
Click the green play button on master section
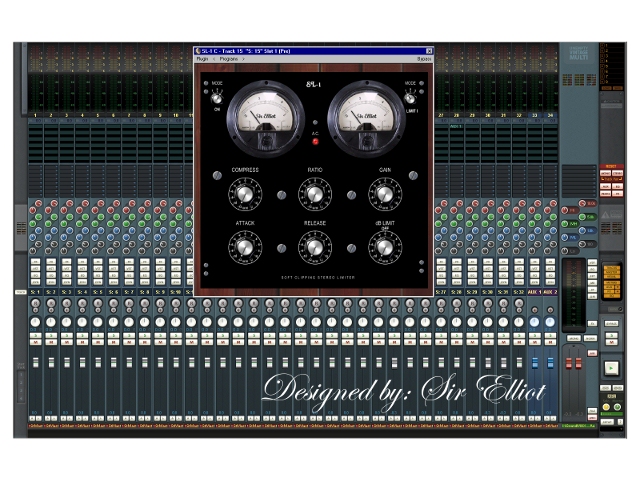pos(611,368)
